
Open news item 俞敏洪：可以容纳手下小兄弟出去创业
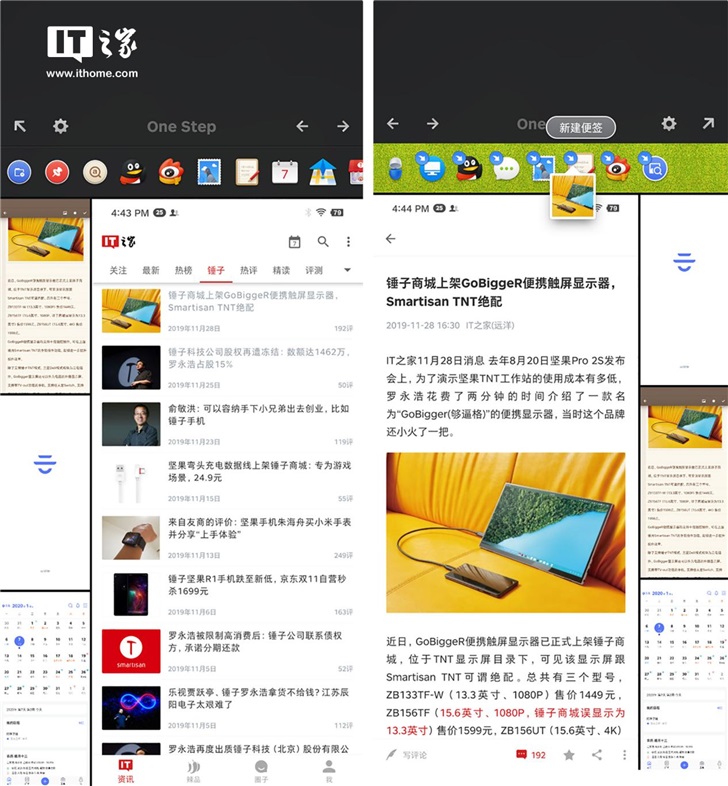click(228, 424)
